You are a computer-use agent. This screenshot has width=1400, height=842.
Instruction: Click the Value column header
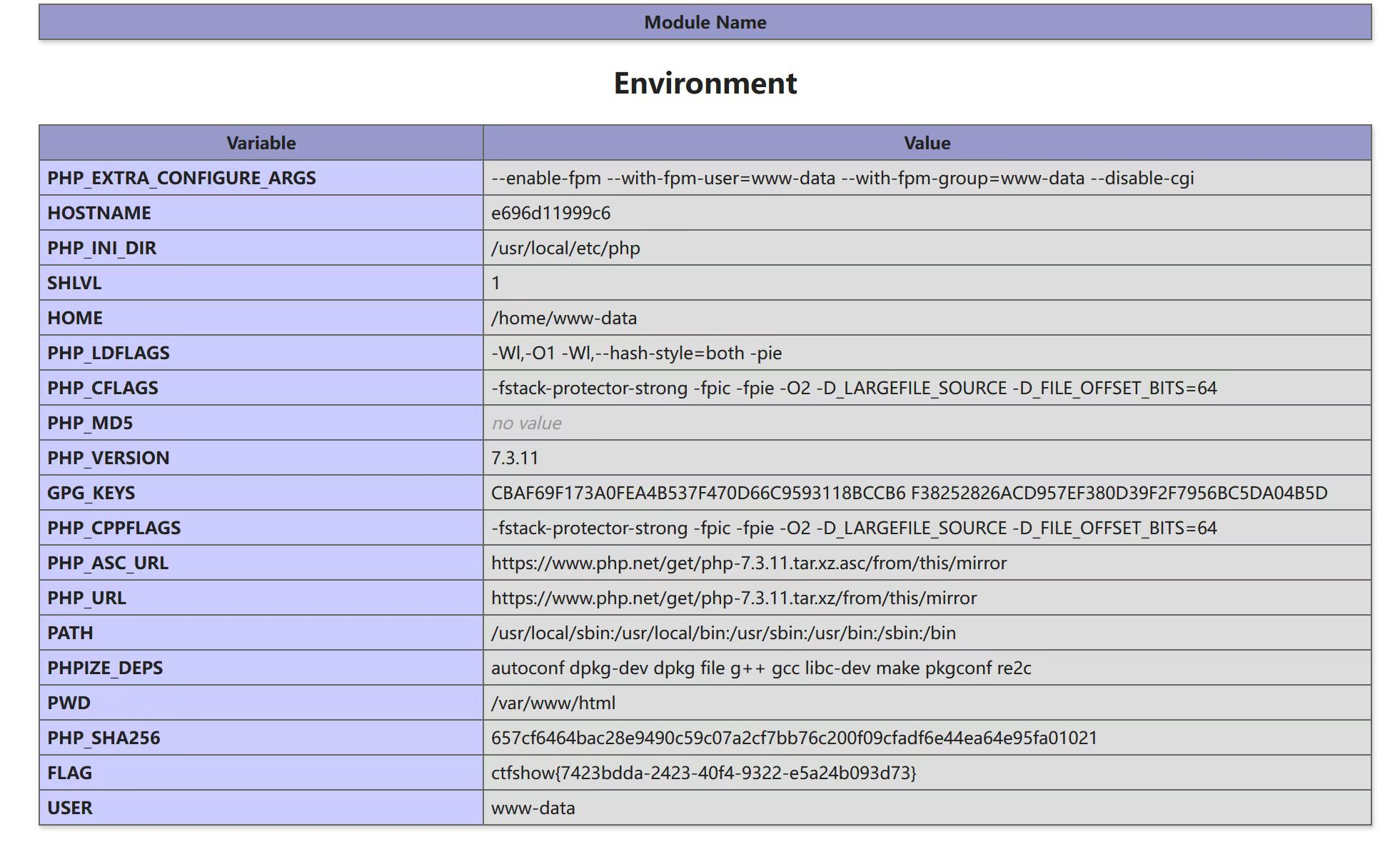(x=926, y=143)
